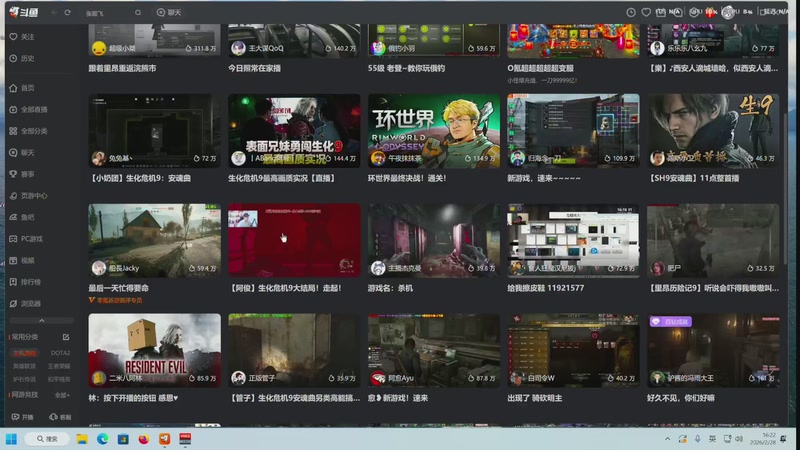Open 客服 customer service

(60, 417)
